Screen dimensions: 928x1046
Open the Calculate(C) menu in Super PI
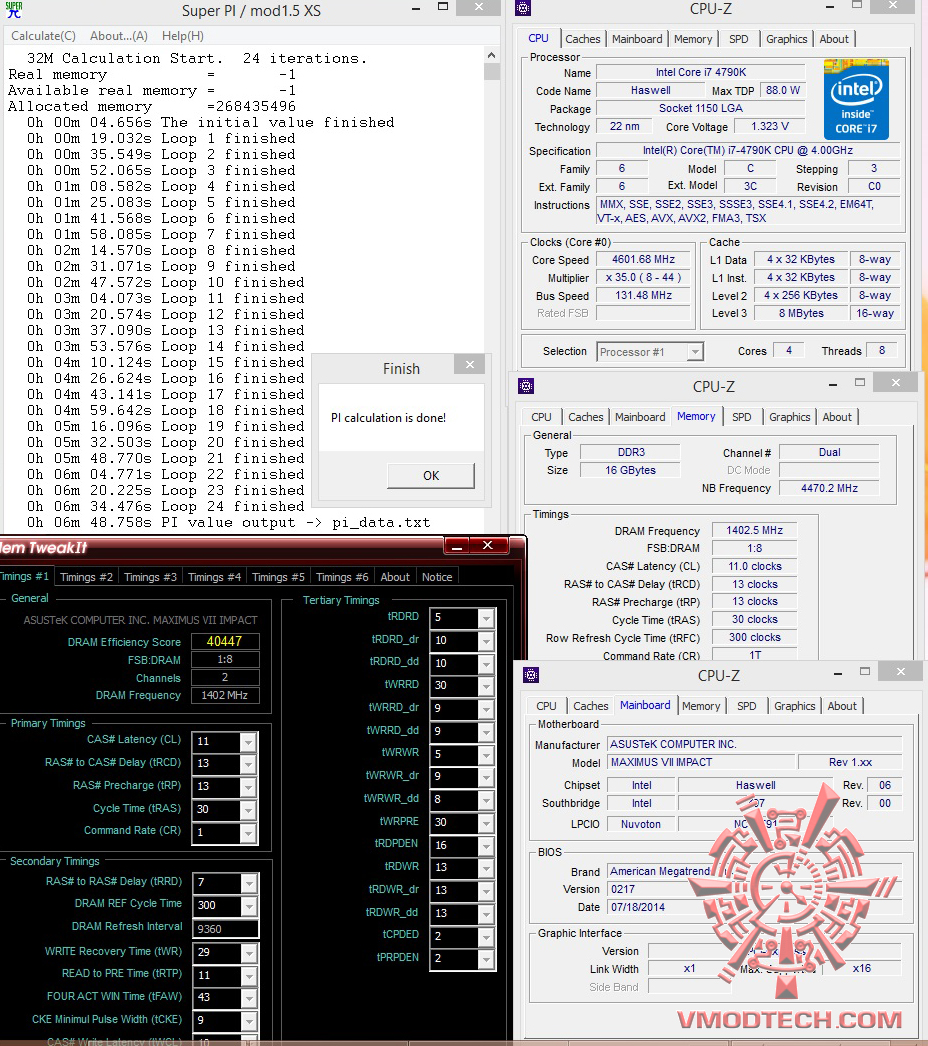point(43,36)
